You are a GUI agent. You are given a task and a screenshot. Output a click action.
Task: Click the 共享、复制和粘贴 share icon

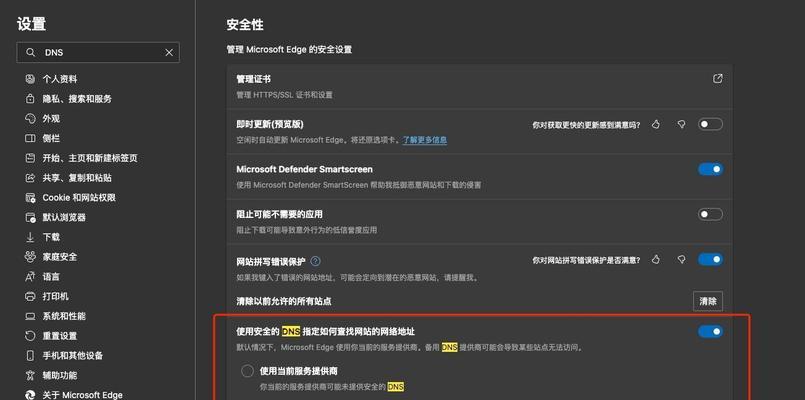(30, 178)
